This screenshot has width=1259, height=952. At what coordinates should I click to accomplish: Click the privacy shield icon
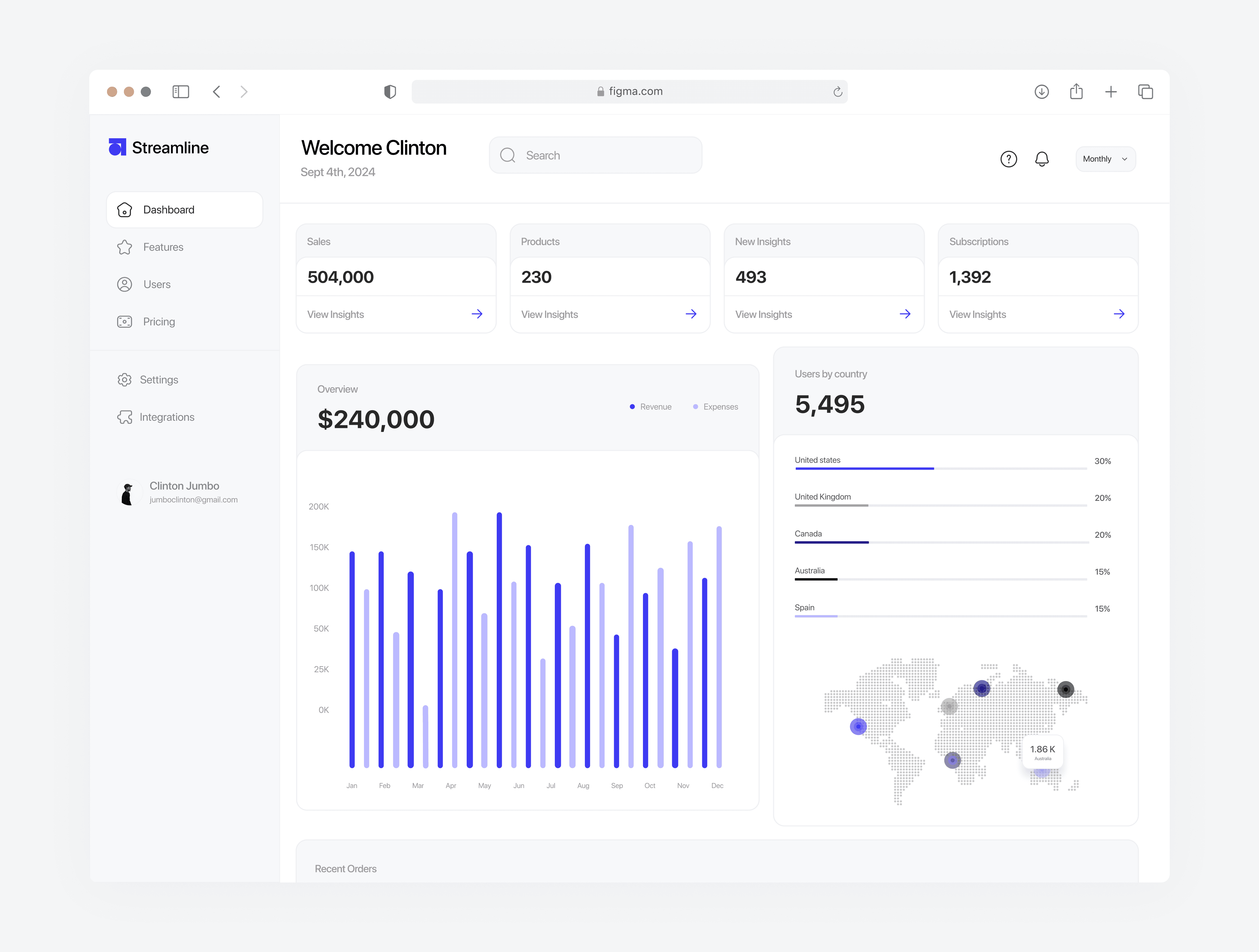(390, 92)
